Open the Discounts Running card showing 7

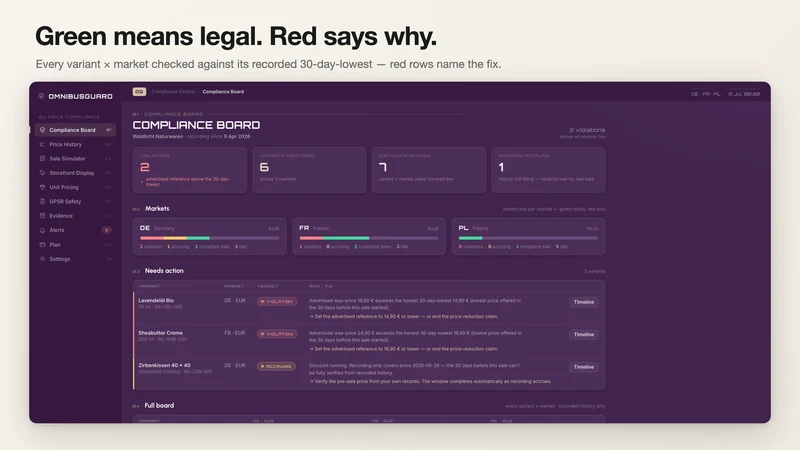[429, 170]
